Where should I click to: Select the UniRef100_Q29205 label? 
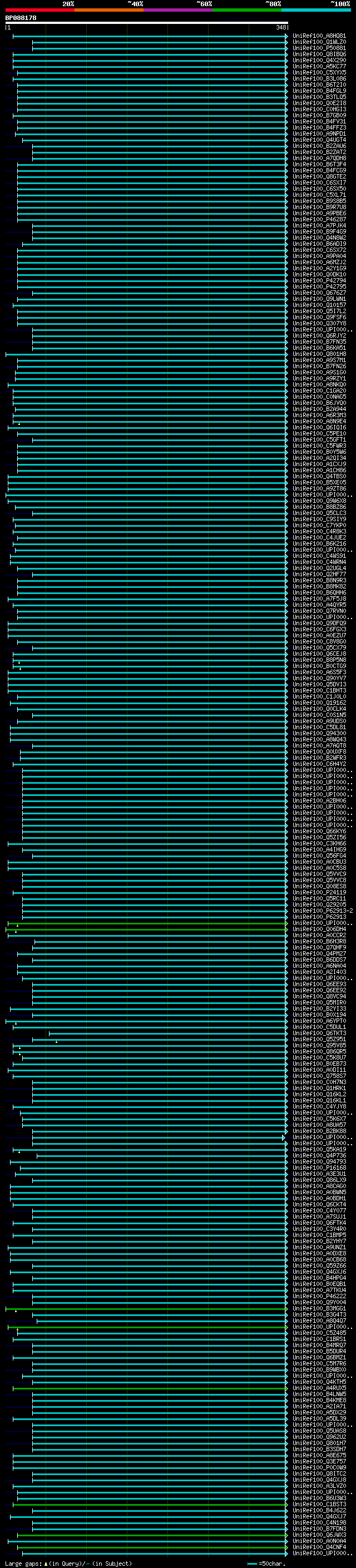(x=319, y=904)
